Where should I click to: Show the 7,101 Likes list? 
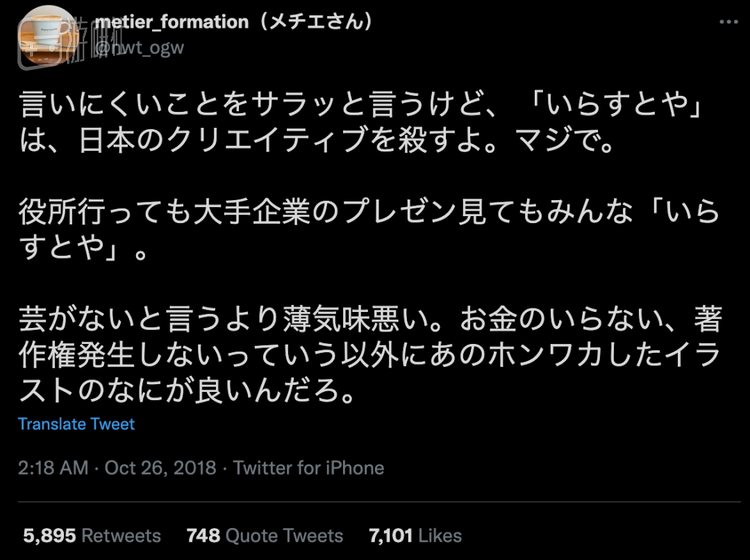415,535
